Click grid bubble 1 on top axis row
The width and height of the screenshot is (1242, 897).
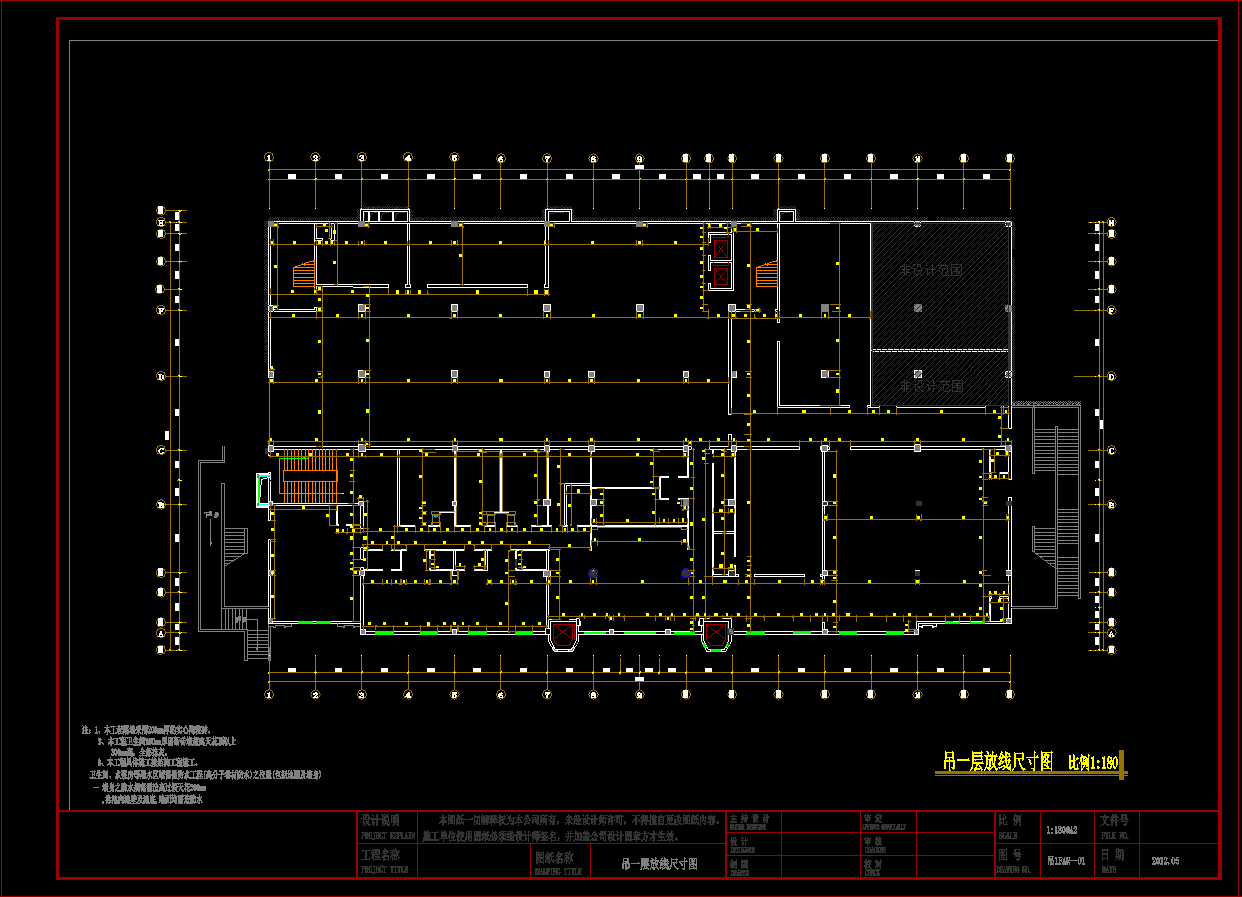point(269,158)
